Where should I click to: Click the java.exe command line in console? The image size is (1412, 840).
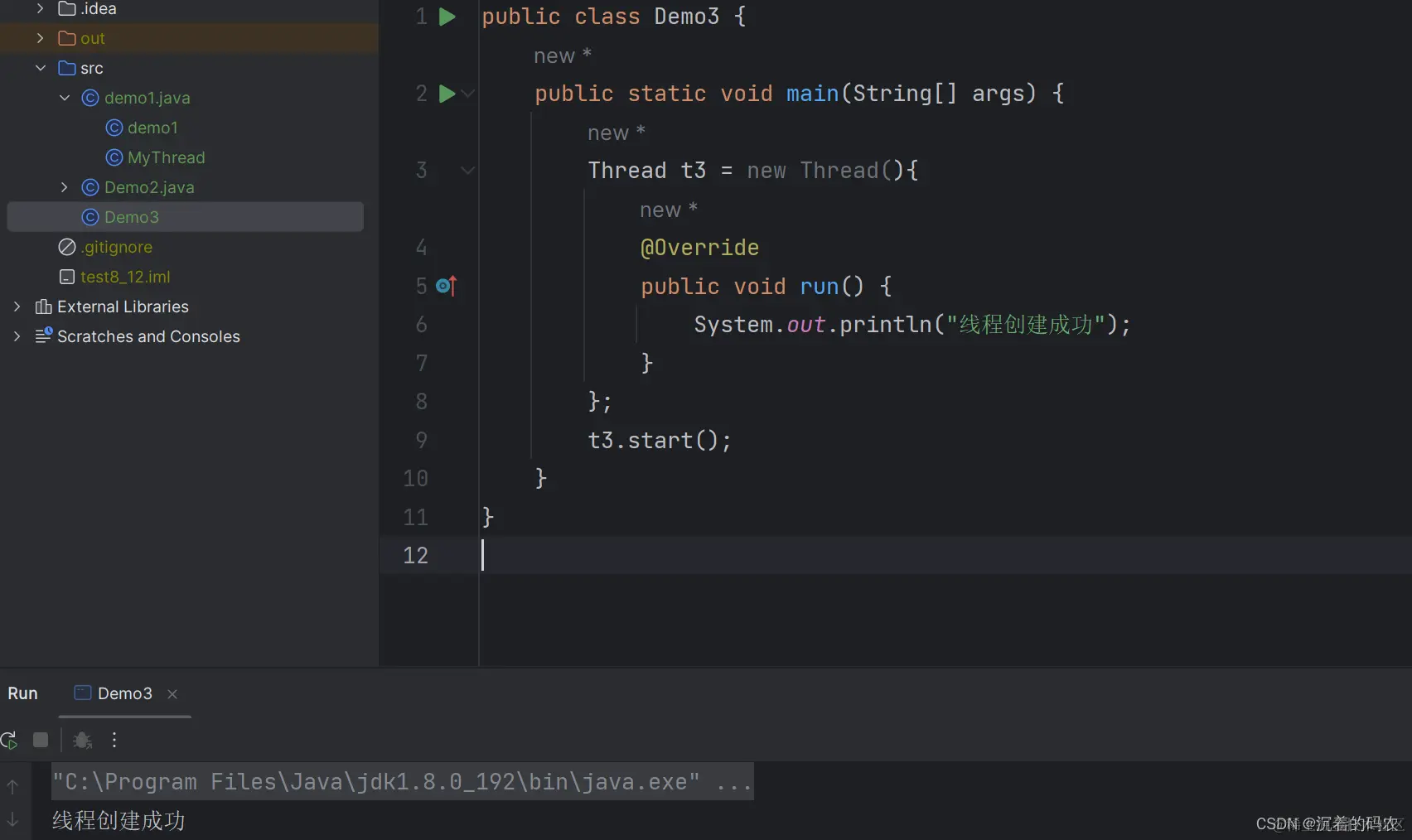(x=403, y=782)
